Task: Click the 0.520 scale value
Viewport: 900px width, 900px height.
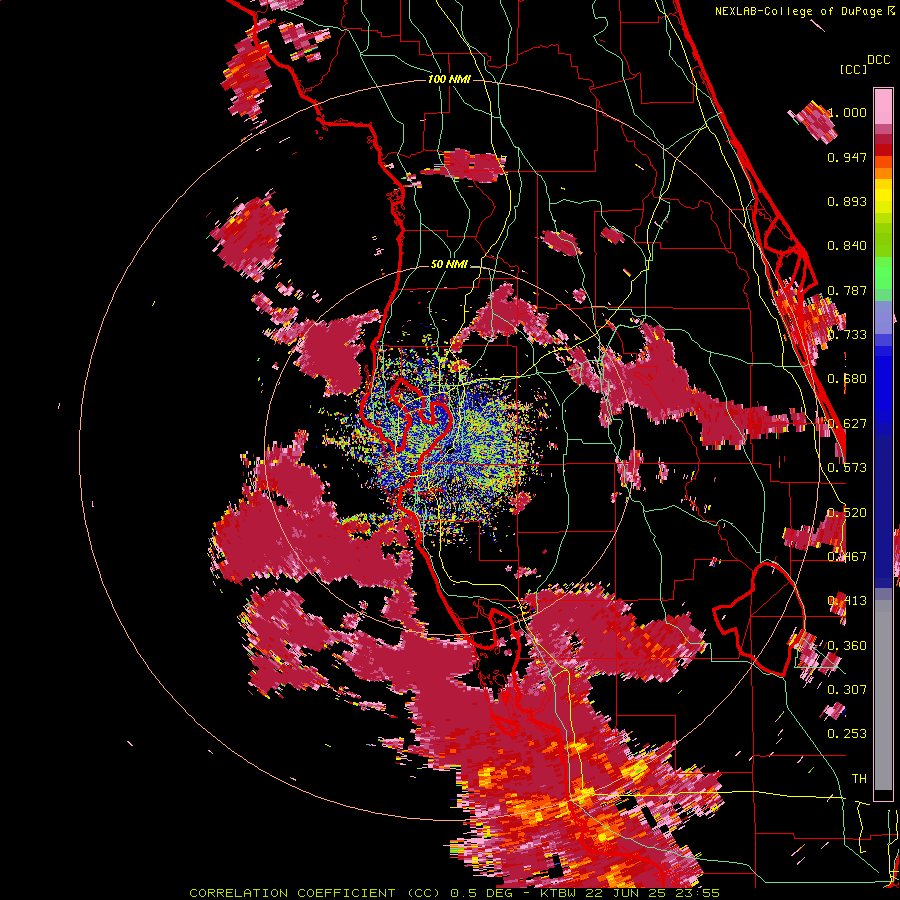Action: (x=847, y=513)
